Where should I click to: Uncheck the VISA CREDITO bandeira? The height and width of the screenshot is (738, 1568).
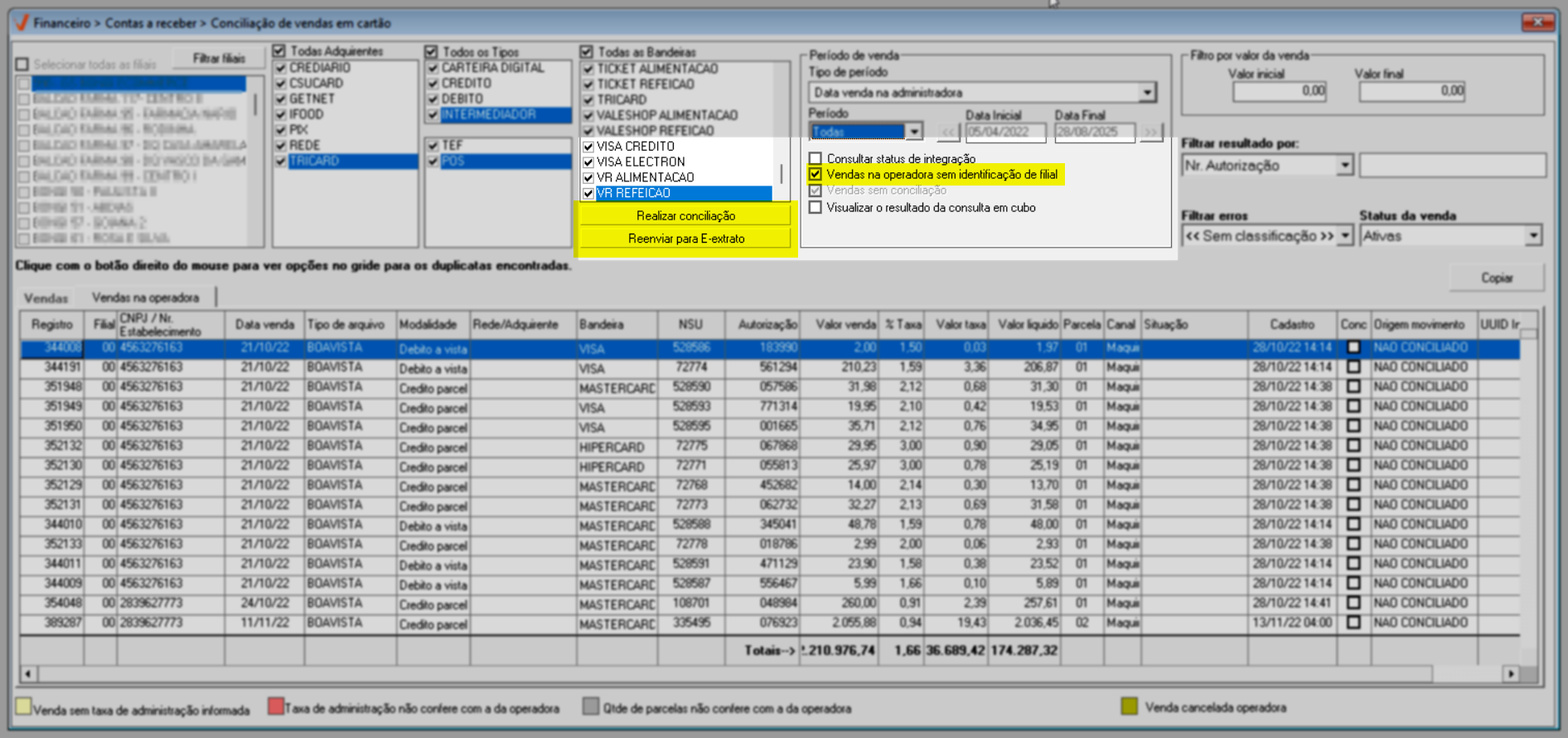pos(588,147)
